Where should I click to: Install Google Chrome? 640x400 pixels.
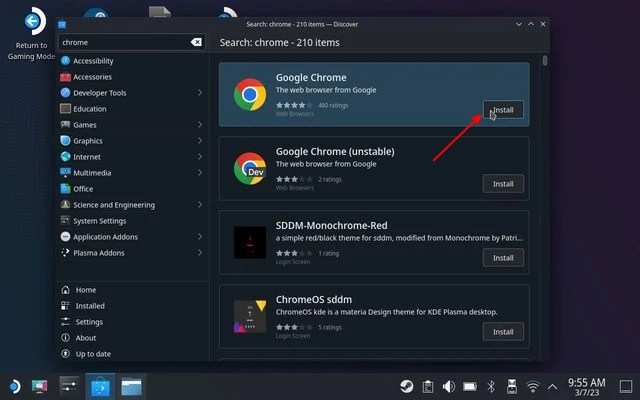(x=503, y=110)
